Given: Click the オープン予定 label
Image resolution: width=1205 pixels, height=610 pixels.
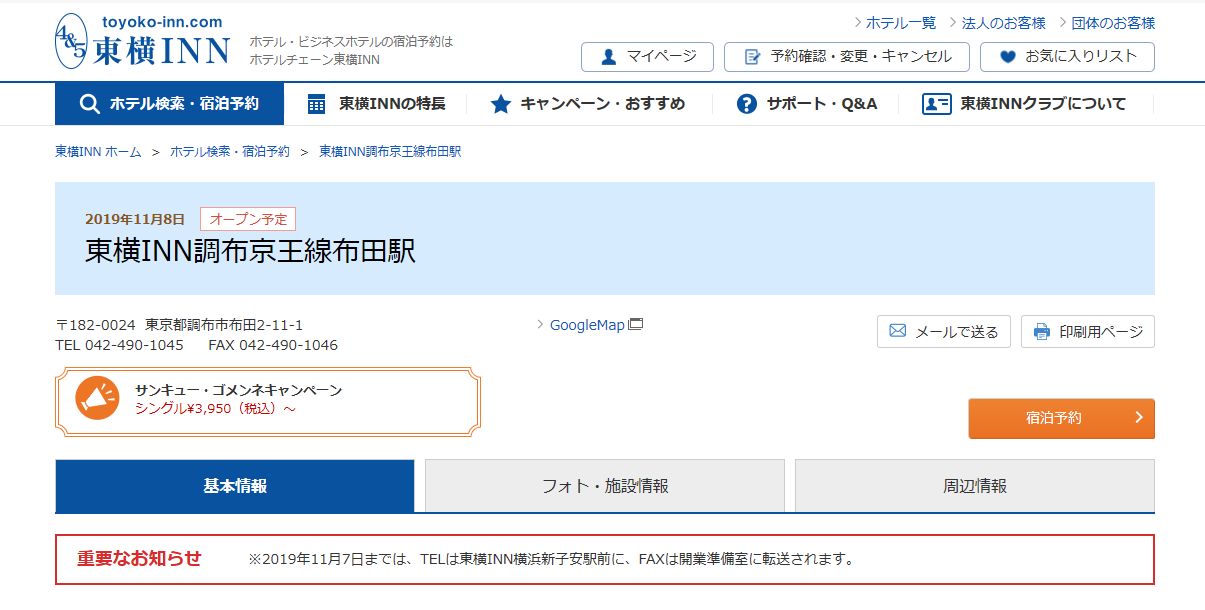Looking at the screenshot, I should tap(248, 219).
